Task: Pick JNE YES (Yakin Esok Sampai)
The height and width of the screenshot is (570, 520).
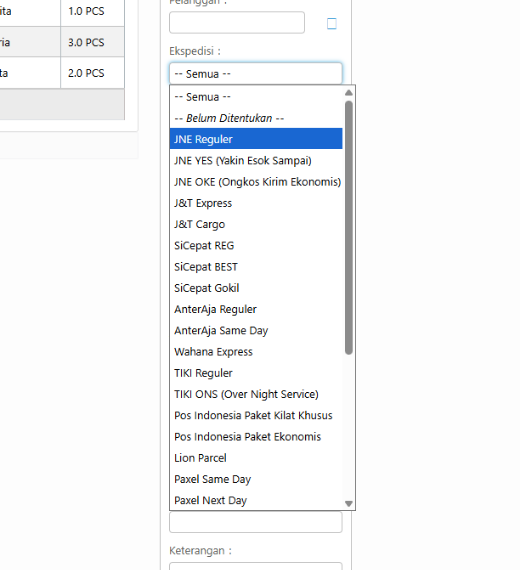Action: [x=256, y=161]
